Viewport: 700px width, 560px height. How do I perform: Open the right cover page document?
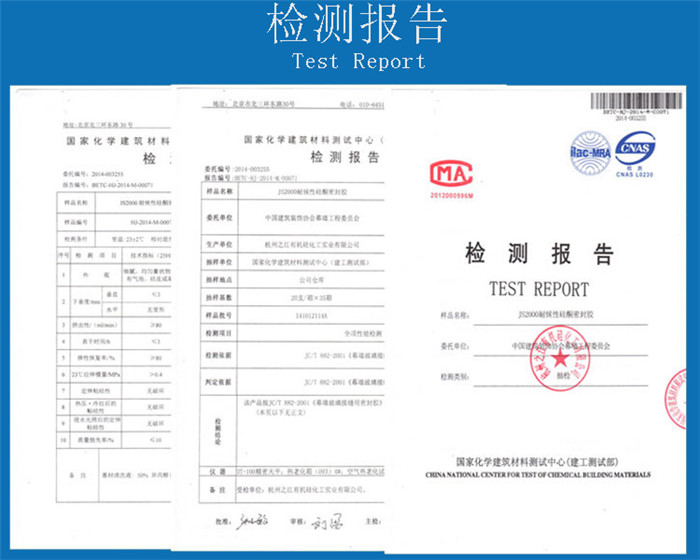tap(540, 300)
